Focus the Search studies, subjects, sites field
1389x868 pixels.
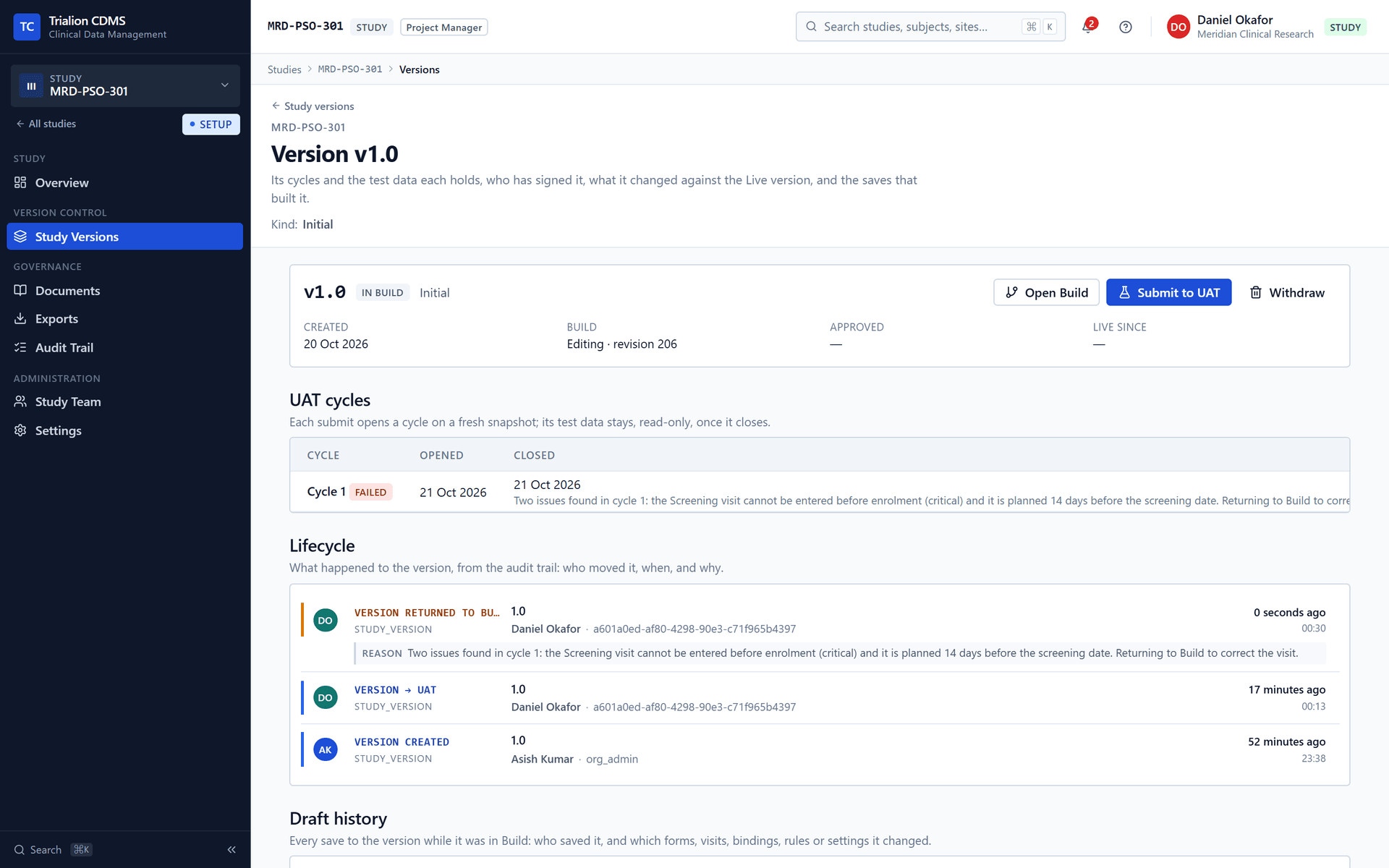tap(930, 27)
